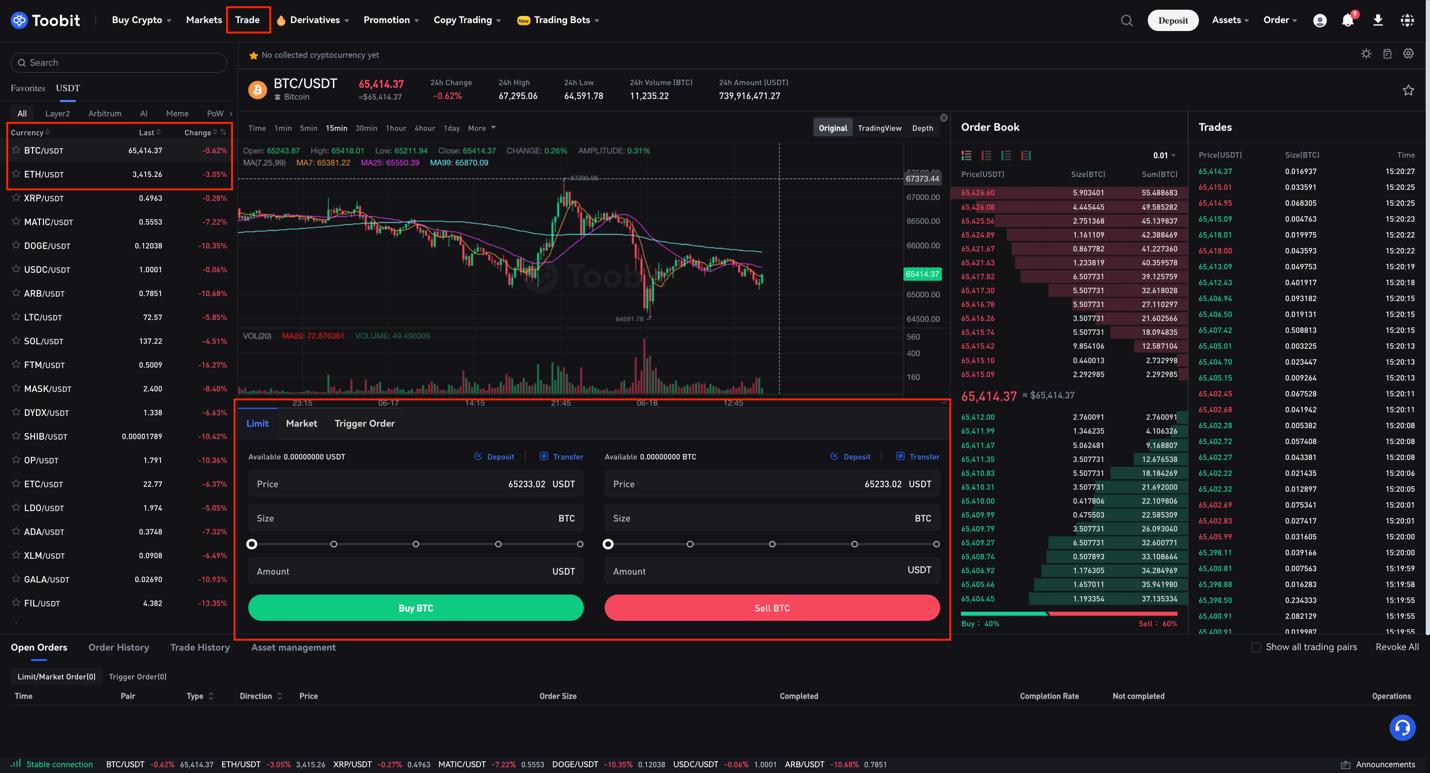Click the download app icon
1430x773 pixels.
click(1378, 20)
